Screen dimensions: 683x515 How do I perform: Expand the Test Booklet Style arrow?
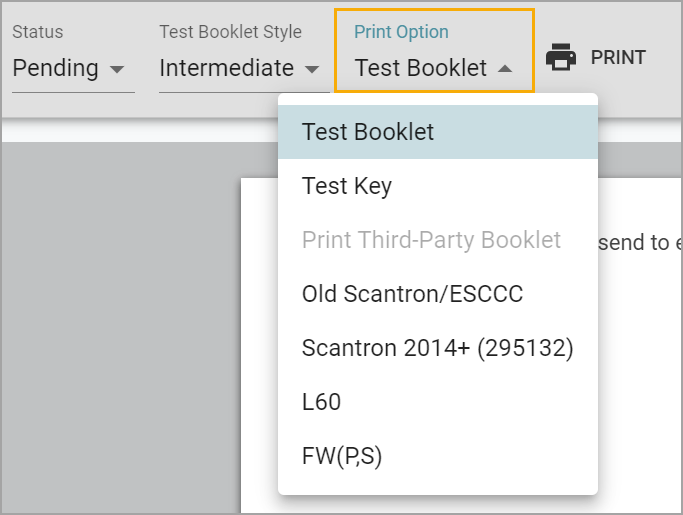point(312,69)
